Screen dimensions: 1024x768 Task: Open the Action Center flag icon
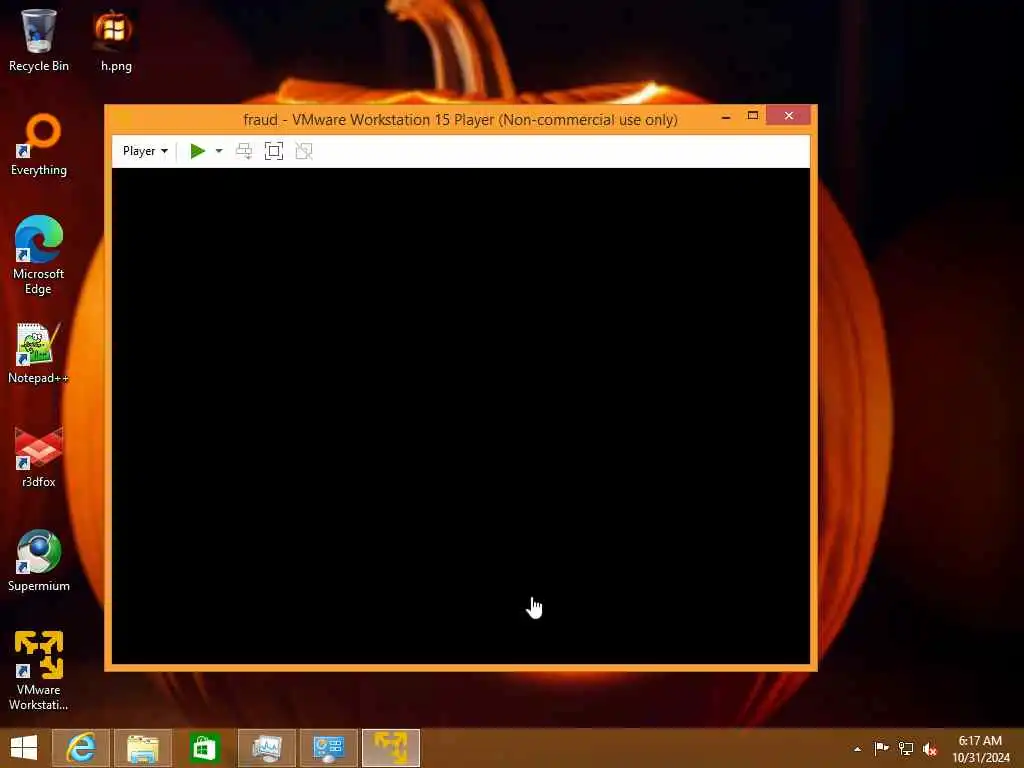[x=881, y=748]
